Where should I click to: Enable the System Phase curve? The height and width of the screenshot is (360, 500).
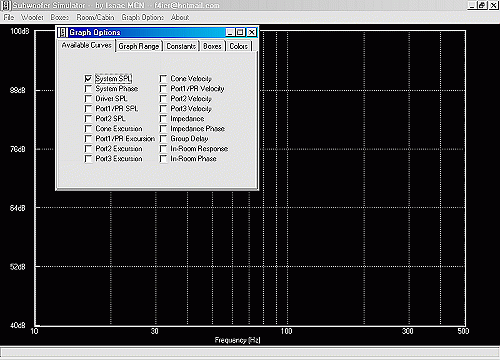pyautogui.click(x=88, y=89)
